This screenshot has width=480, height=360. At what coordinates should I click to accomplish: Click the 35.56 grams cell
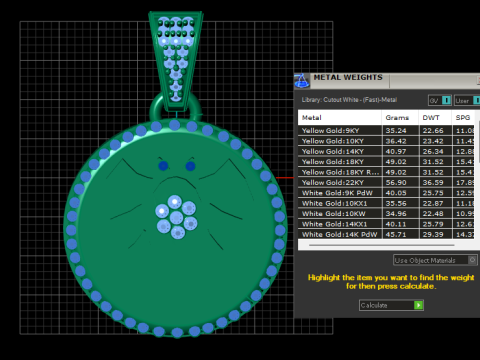[x=400, y=203]
